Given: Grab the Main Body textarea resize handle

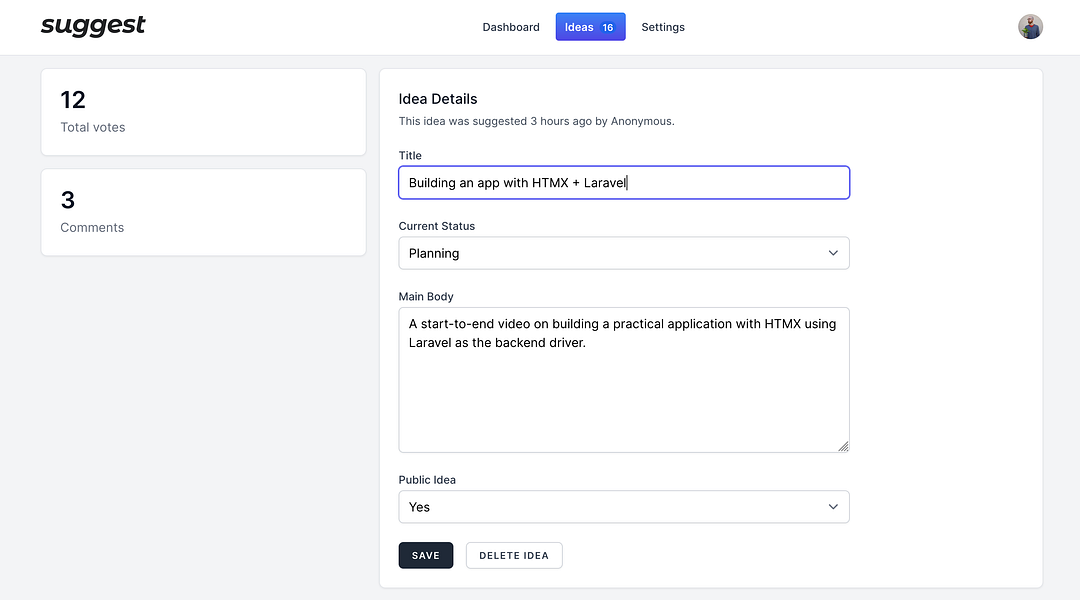Looking at the screenshot, I should point(843,446).
